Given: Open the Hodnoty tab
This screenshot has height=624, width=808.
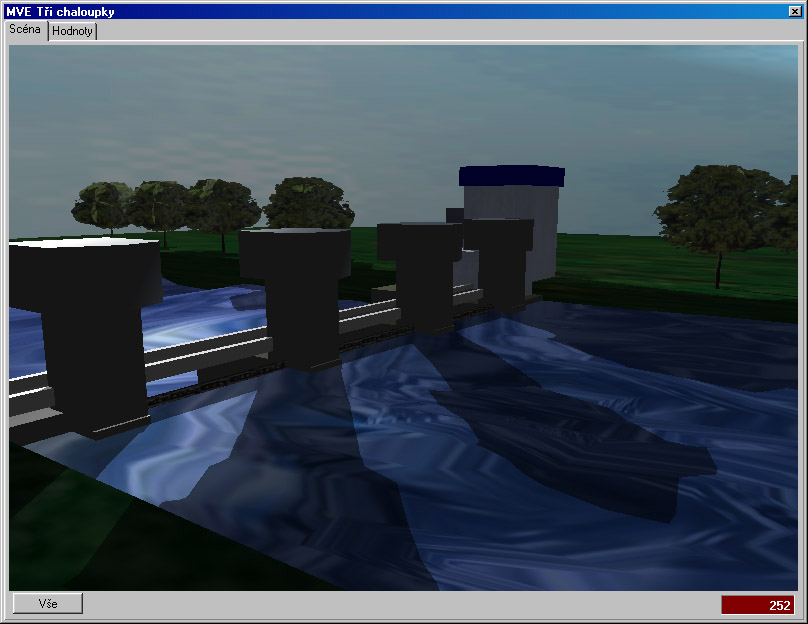Looking at the screenshot, I should click(x=73, y=31).
